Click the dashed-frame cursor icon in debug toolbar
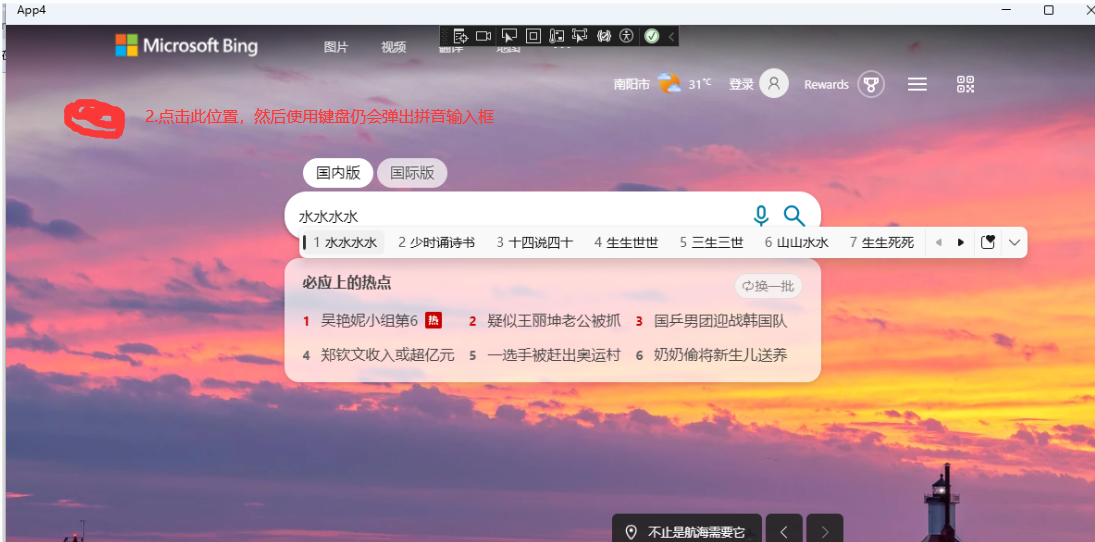Screen dimensions: 1095x542 [580, 36]
